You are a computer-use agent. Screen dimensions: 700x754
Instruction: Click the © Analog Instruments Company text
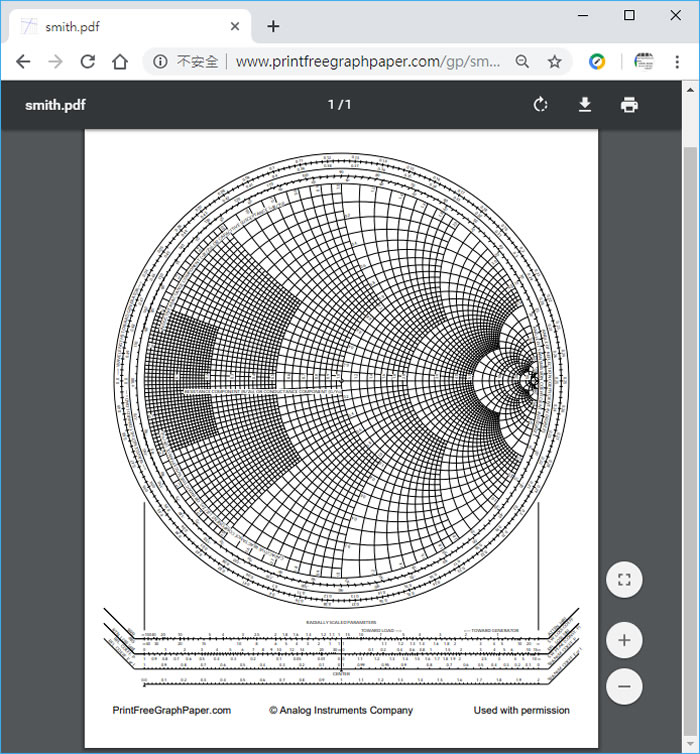click(341, 710)
